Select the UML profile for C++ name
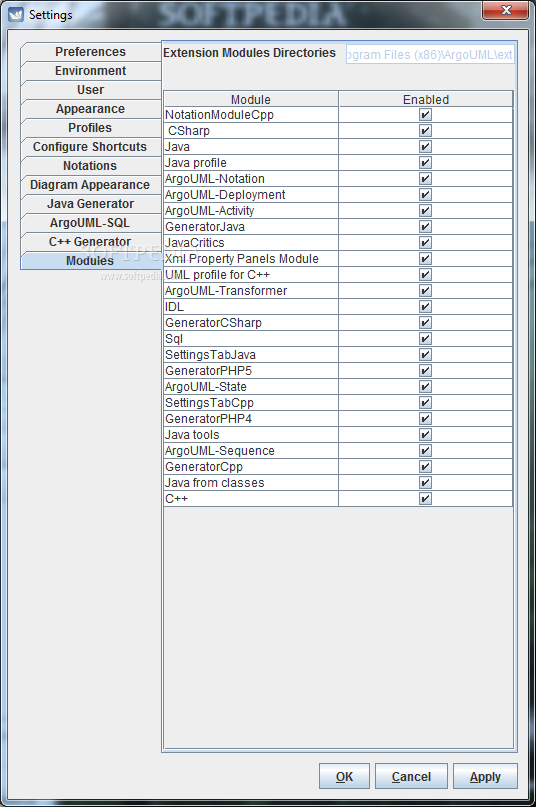Viewport: 536px width, 807px height. (217, 274)
